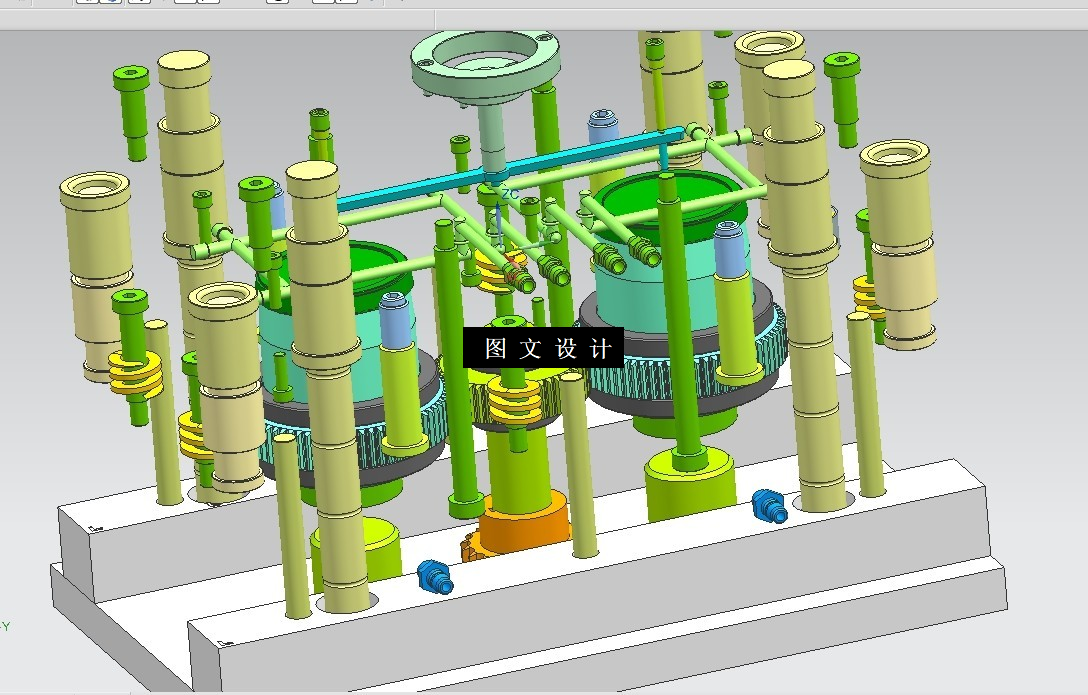This screenshot has height=695, width=1088.
Task: Pick the green socket screw at the top-right corner
Action: click(842, 98)
